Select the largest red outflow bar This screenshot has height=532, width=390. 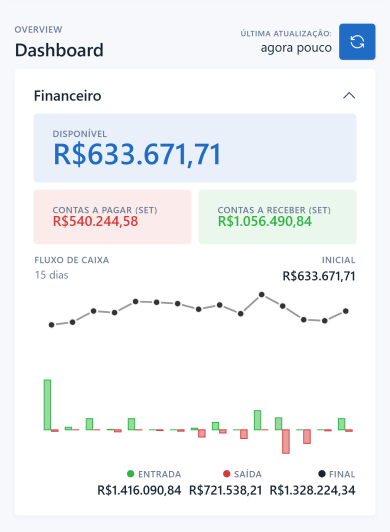286,442
